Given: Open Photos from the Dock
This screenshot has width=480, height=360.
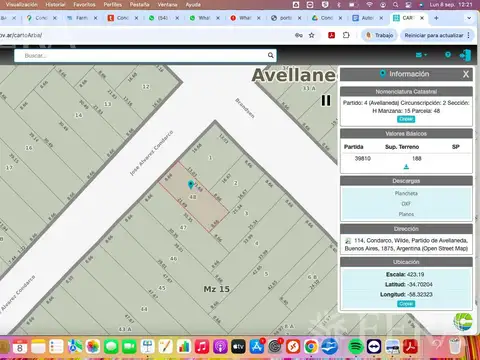Looking at the screenshot, I should coord(93,347).
